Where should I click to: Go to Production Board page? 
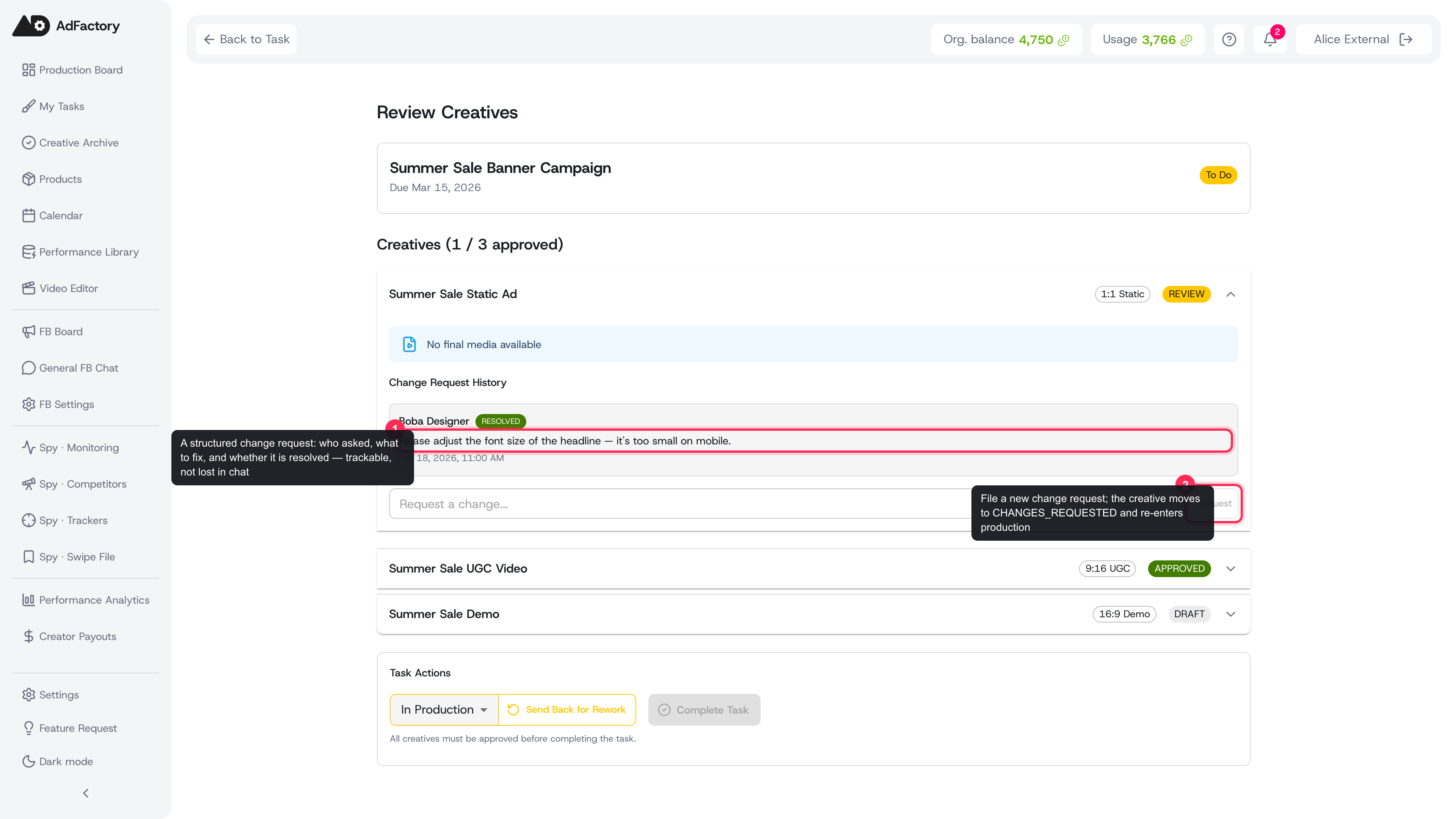click(80, 70)
